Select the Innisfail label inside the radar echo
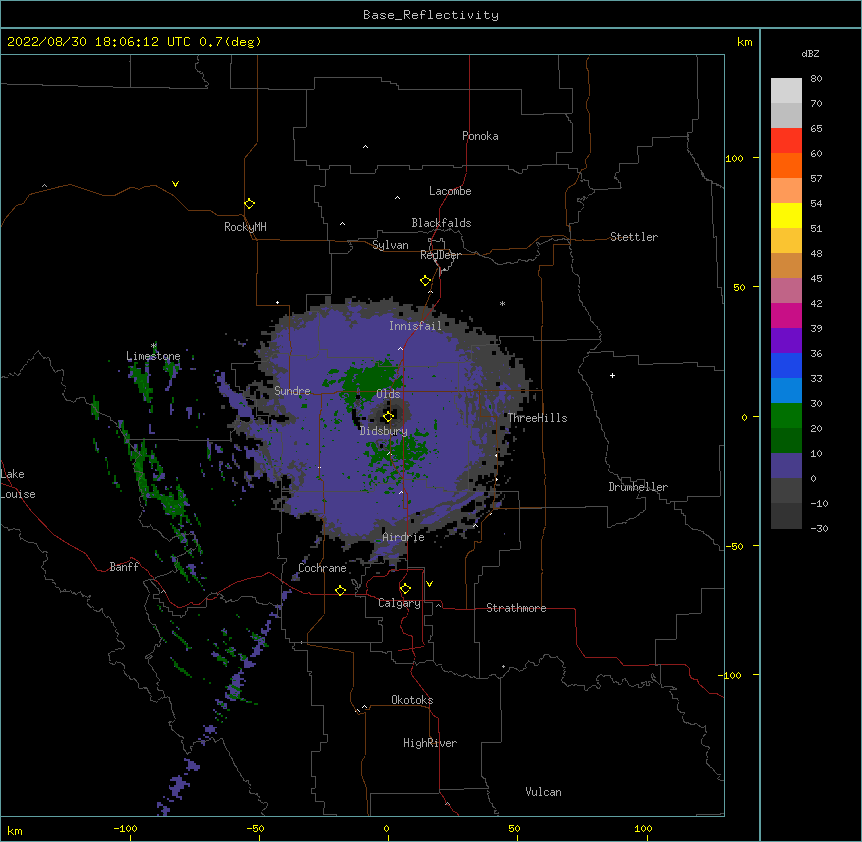The image size is (862, 842). tap(415, 326)
